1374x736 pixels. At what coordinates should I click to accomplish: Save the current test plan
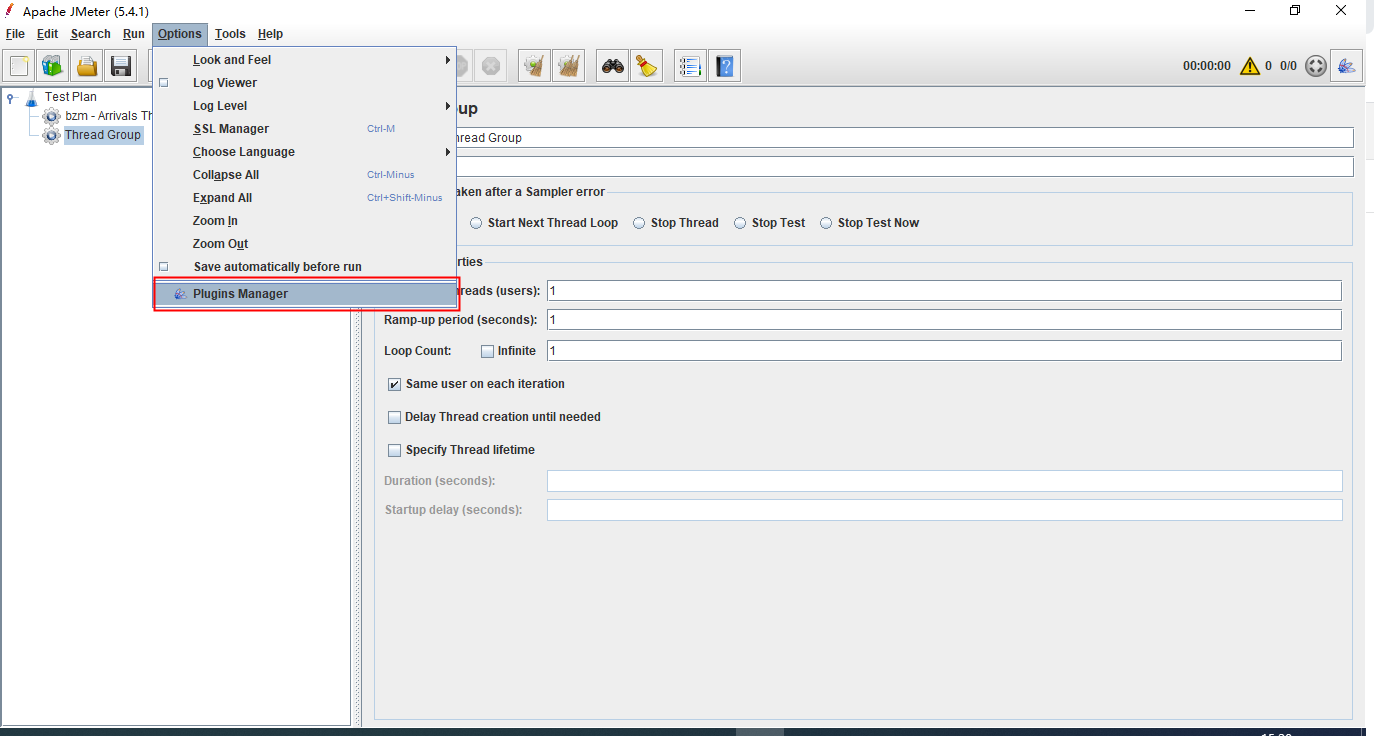click(x=120, y=65)
